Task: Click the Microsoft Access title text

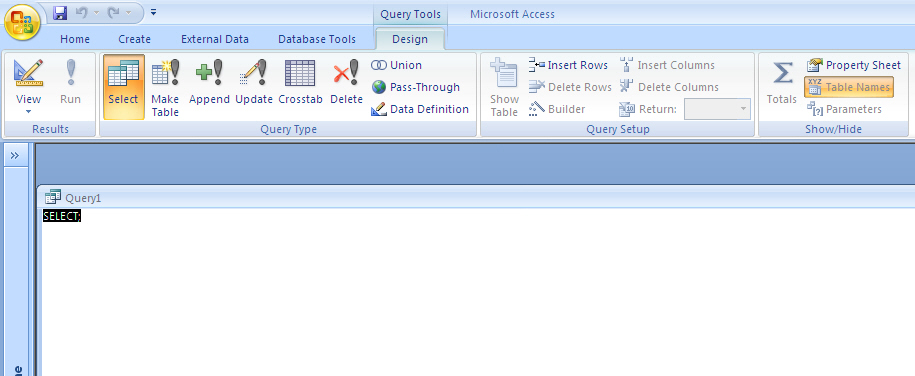Action: coord(512,14)
